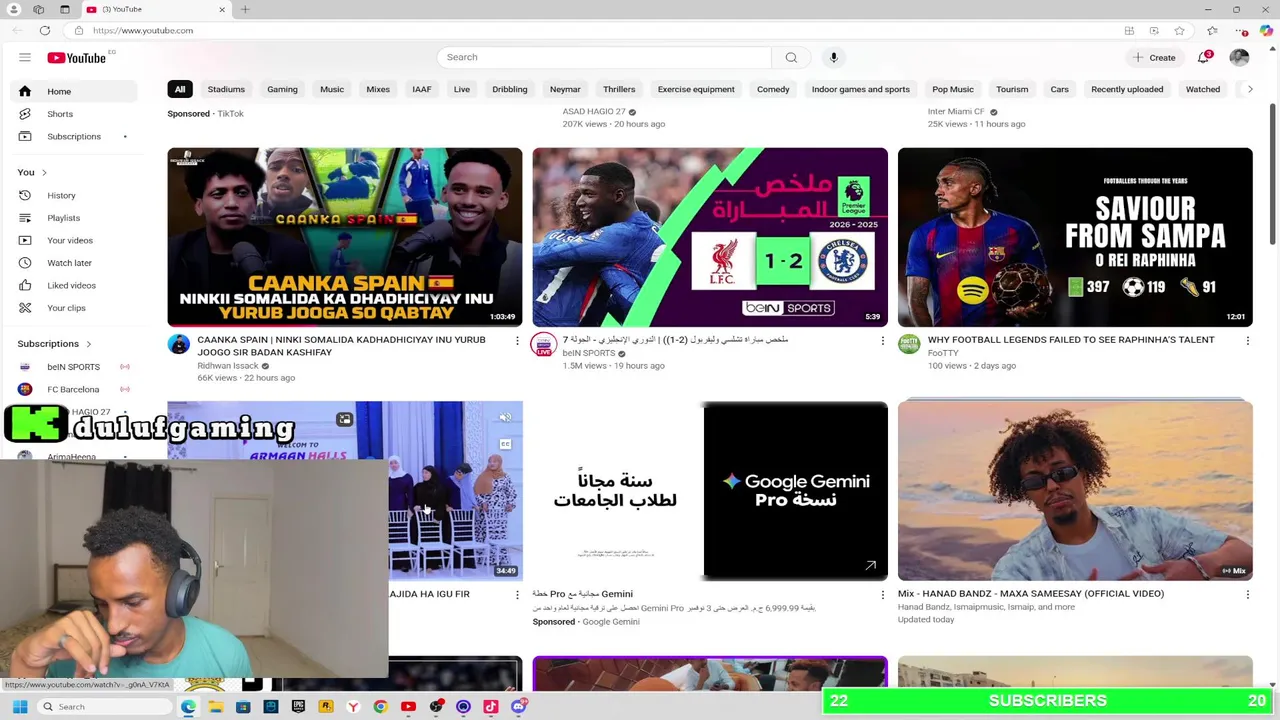Open History in the sidebar
The image size is (1280, 720).
(61, 195)
